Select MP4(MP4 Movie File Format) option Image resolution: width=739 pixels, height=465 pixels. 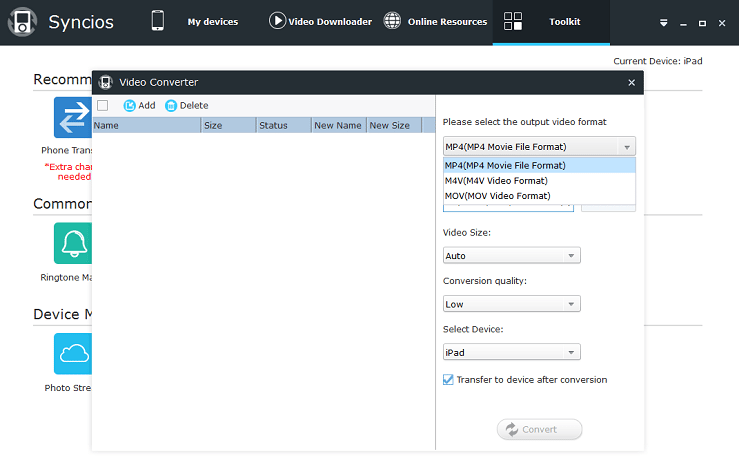pyautogui.click(x=539, y=165)
